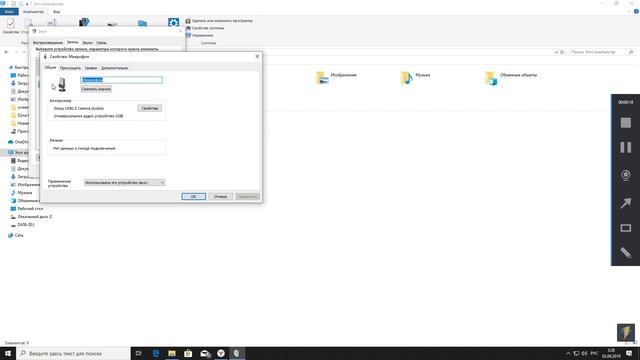Select Локальный диск C in the navigation tree
The image size is (640, 360).
pos(32,217)
